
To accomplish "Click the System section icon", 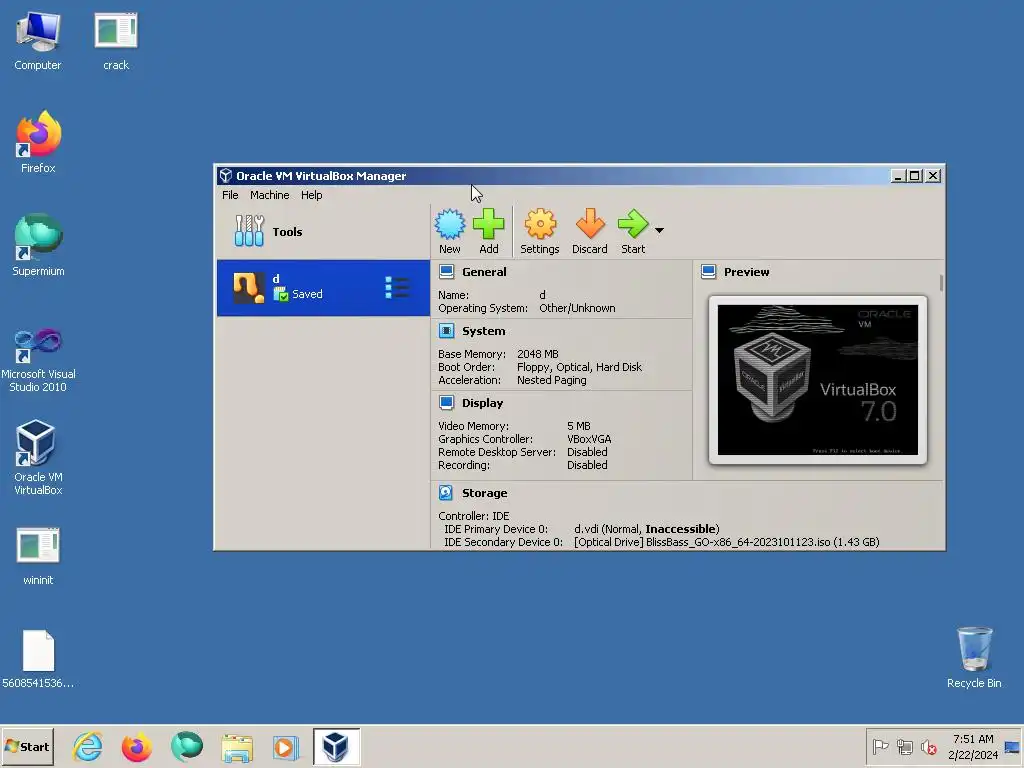I will tap(447, 331).
